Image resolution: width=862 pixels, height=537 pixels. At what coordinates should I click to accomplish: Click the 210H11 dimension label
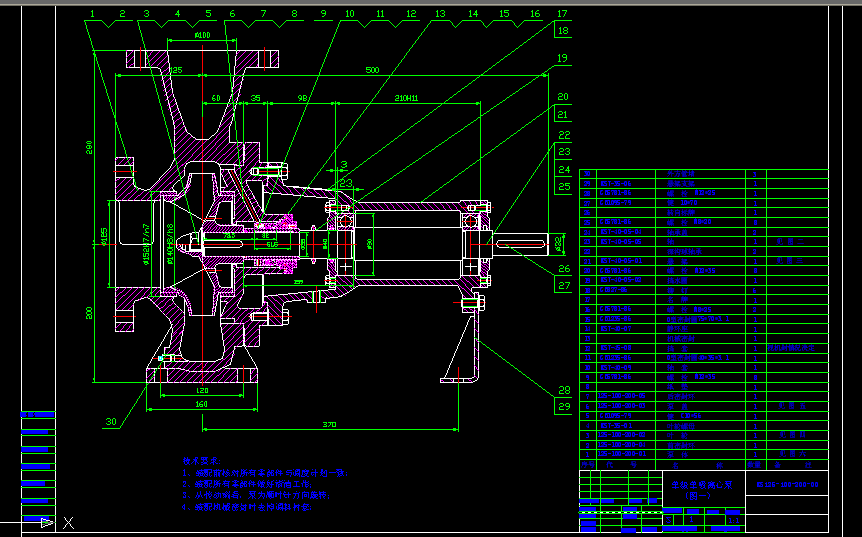405,99
